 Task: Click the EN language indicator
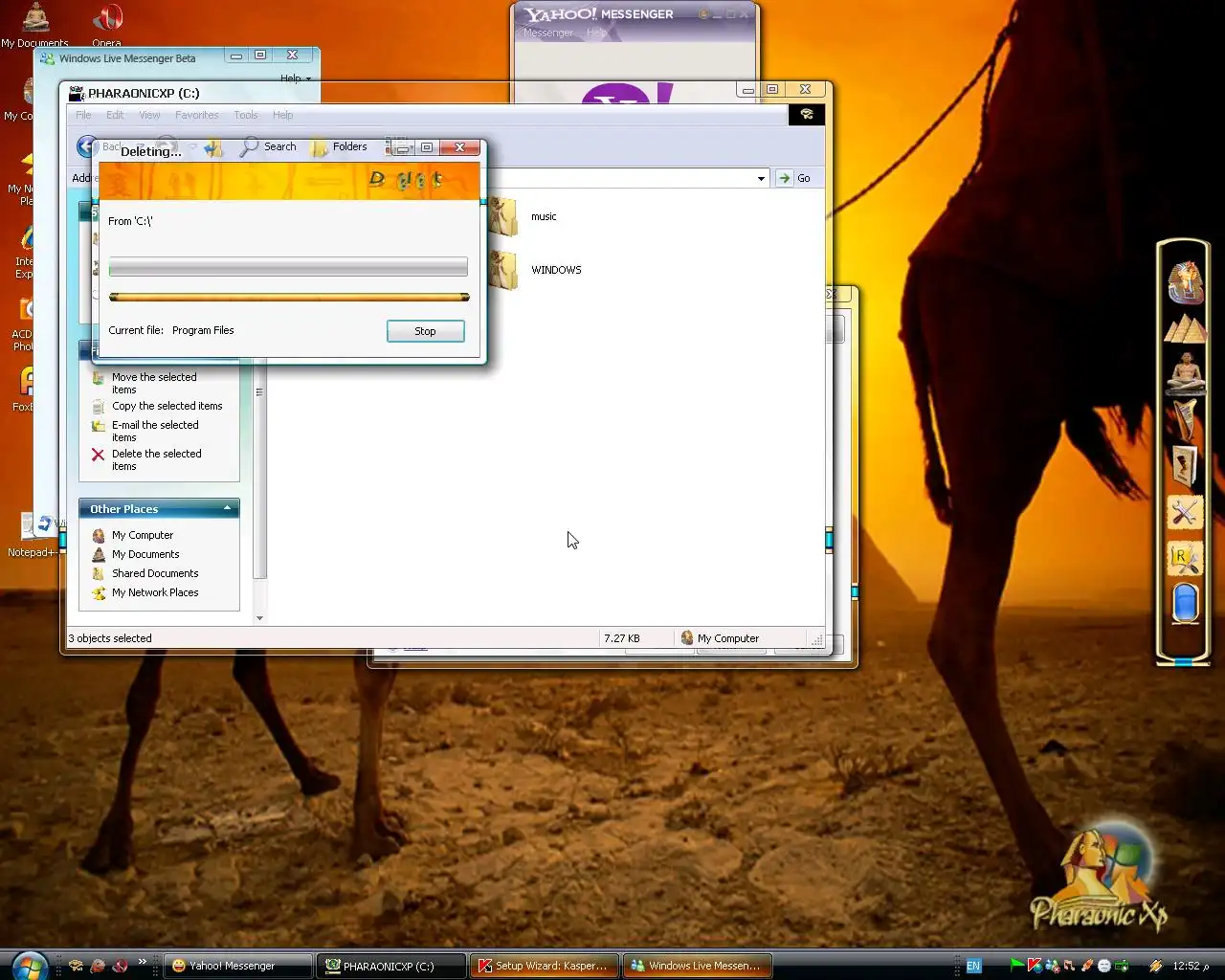973,966
